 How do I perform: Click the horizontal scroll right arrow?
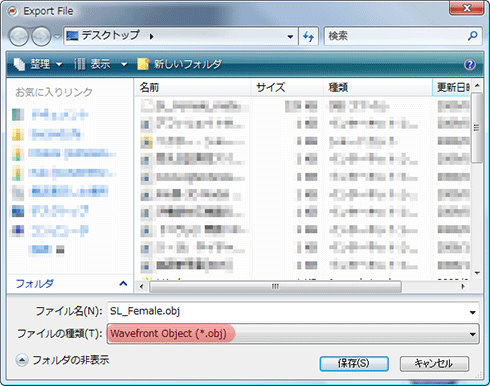click(x=462, y=287)
